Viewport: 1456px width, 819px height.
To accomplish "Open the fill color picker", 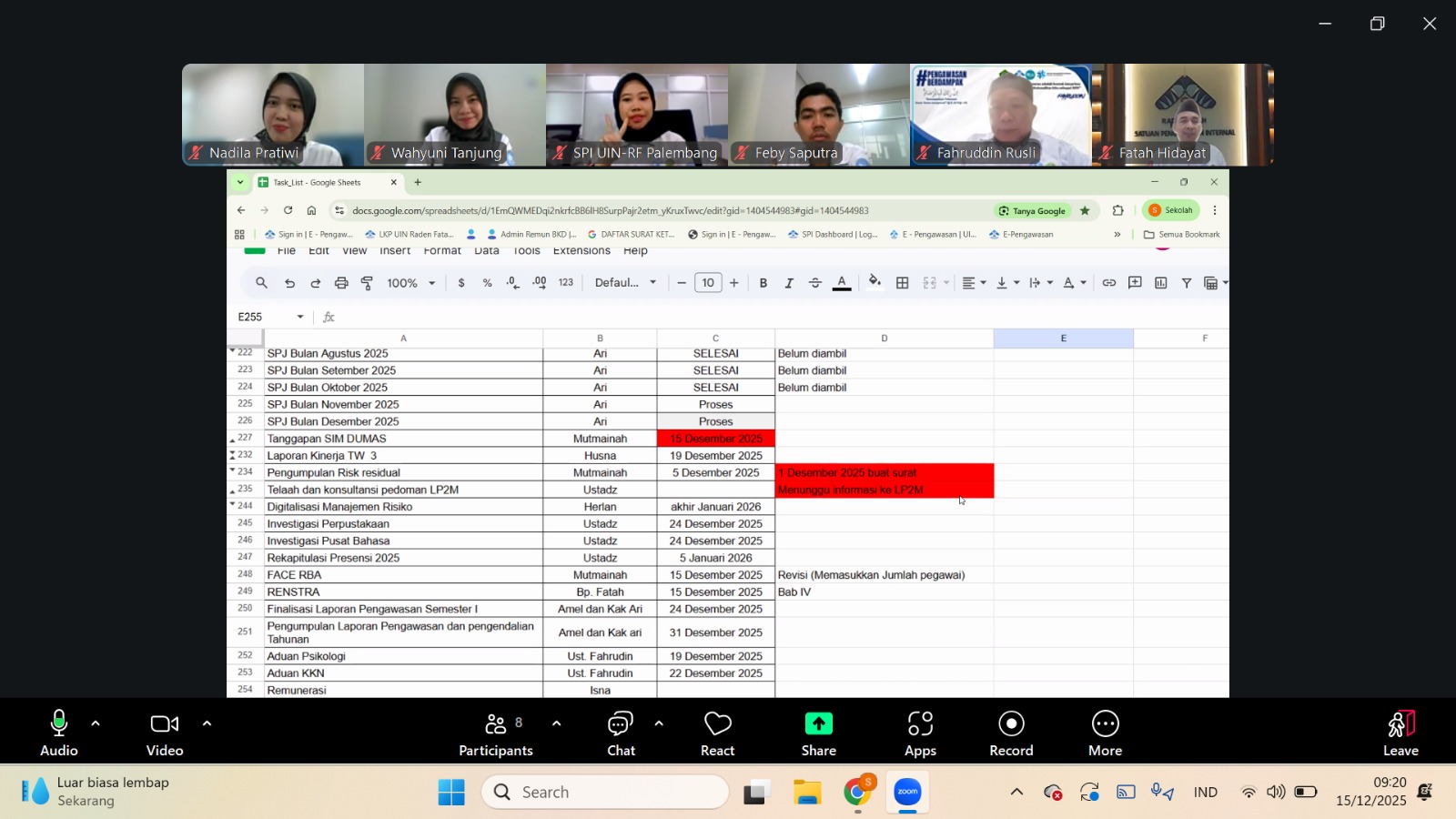I will (x=875, y=283).
